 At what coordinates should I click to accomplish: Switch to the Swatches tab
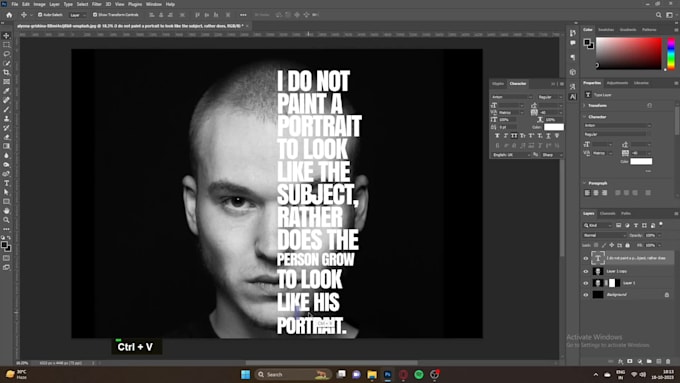coord(606,30)
